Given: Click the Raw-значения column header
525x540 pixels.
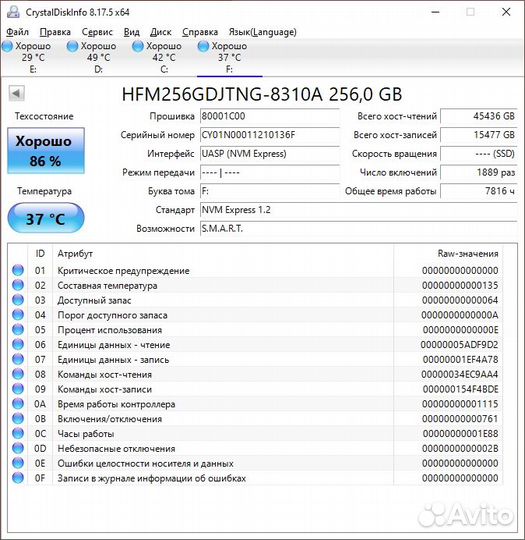Looking at the screenshot, I should [x=468, y=254].
